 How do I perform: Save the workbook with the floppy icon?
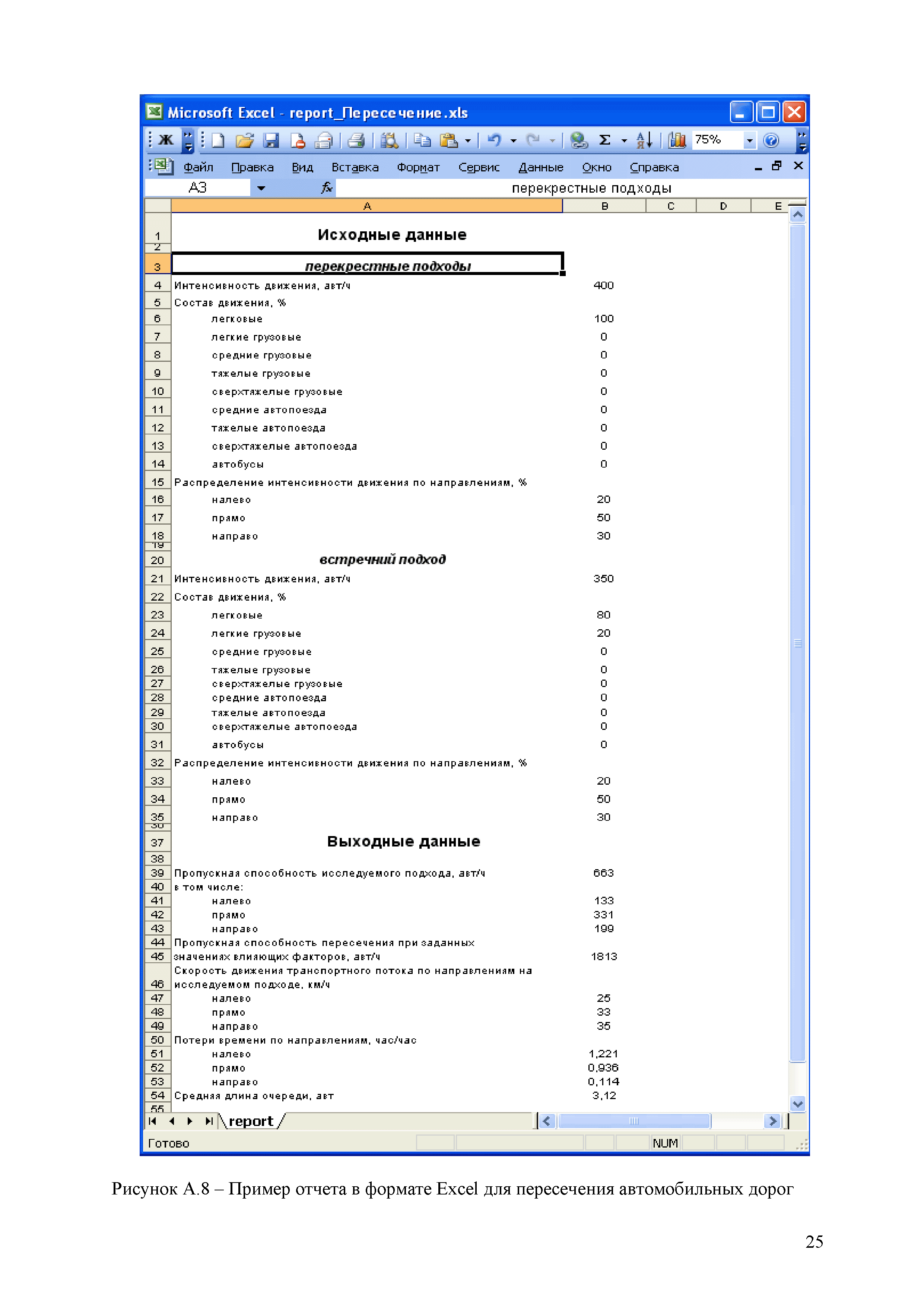point(272,140)
